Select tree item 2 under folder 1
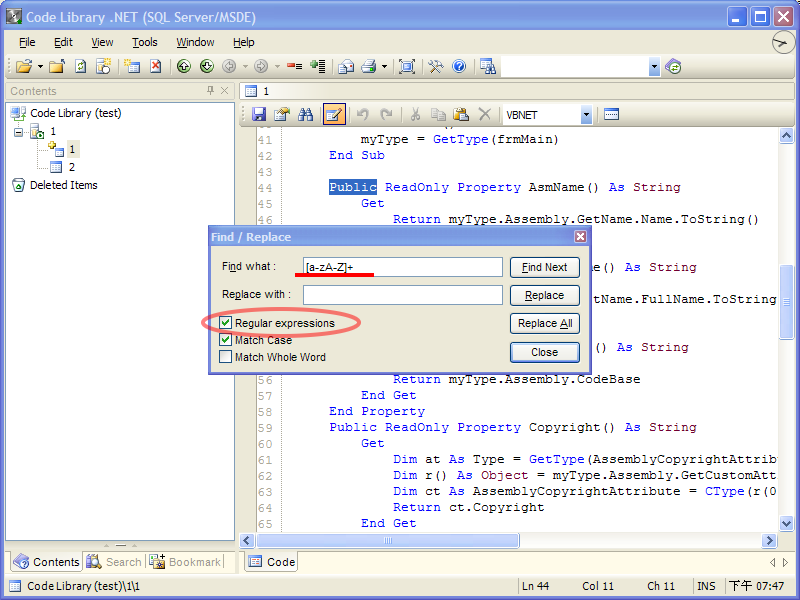800x600 pixels. point(71,167)
